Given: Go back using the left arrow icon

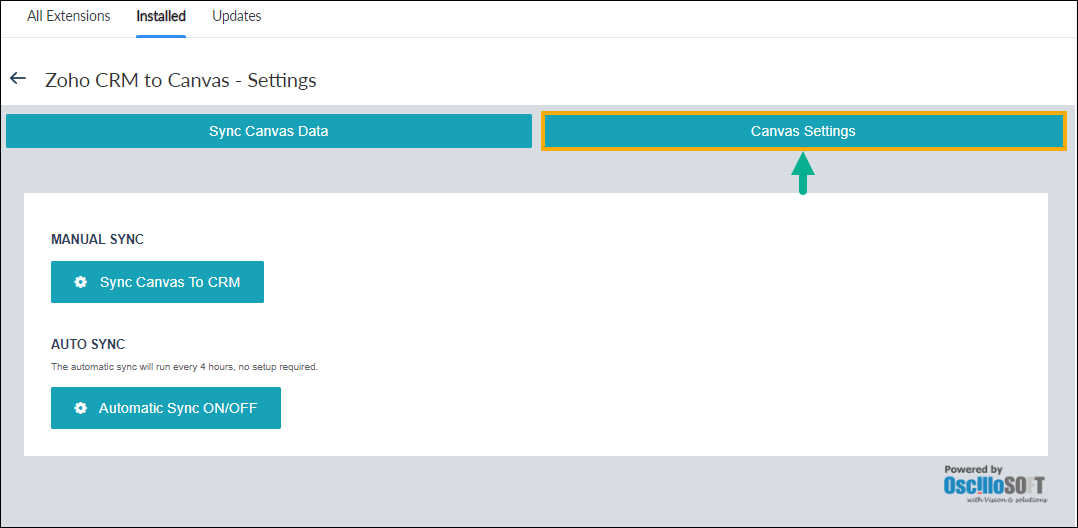Looking at the screenshot, I should tap(18, 78).
